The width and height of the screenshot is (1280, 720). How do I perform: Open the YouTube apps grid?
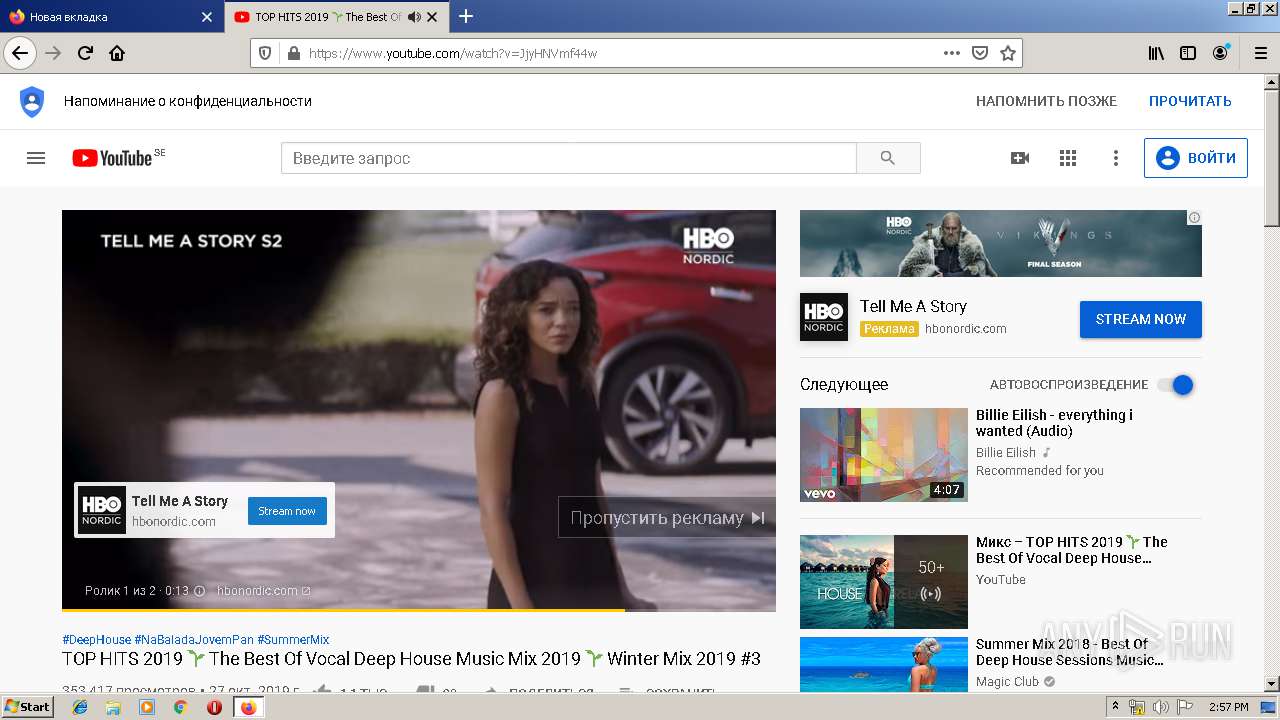(1068, 158)
